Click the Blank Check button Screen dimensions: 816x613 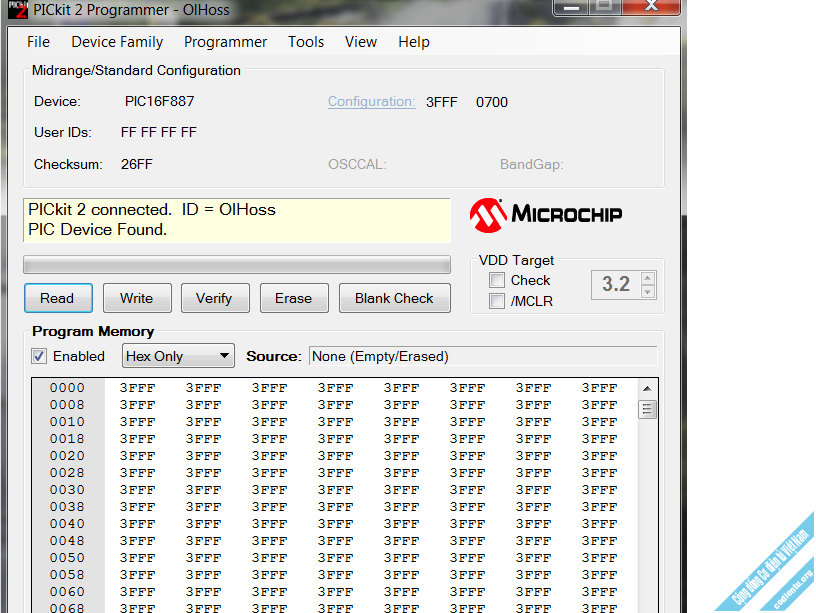(x=394, y=298)
